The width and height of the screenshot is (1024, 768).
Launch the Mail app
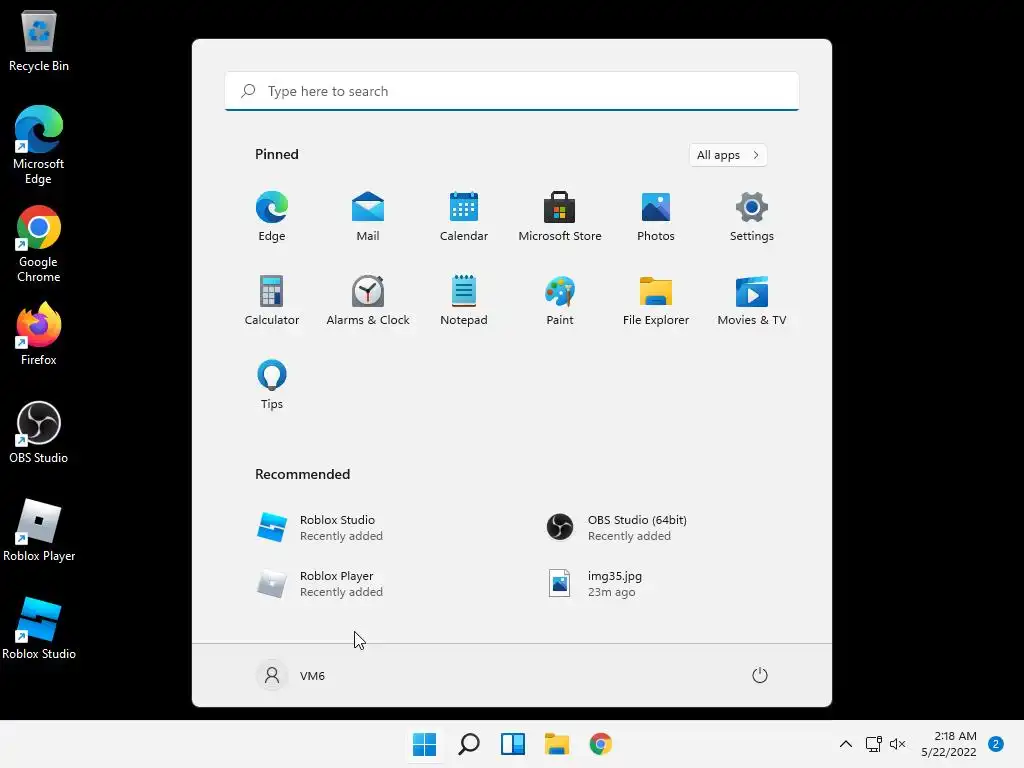click(368, 217)
